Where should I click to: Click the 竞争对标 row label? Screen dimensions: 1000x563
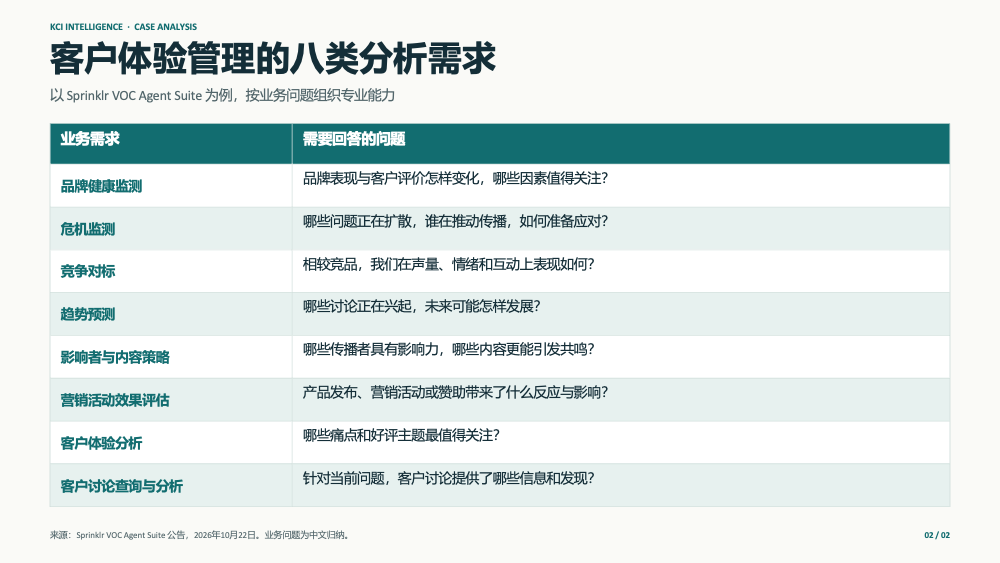pyautogui.click(x=87, y=271)
